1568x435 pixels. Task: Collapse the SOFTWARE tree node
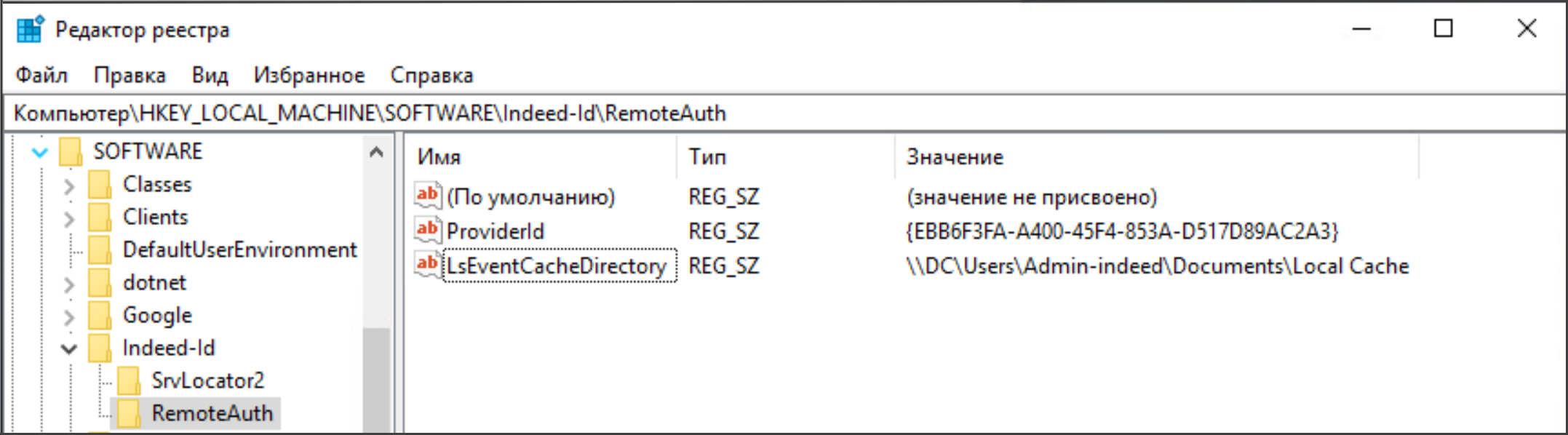pos(40,152)
